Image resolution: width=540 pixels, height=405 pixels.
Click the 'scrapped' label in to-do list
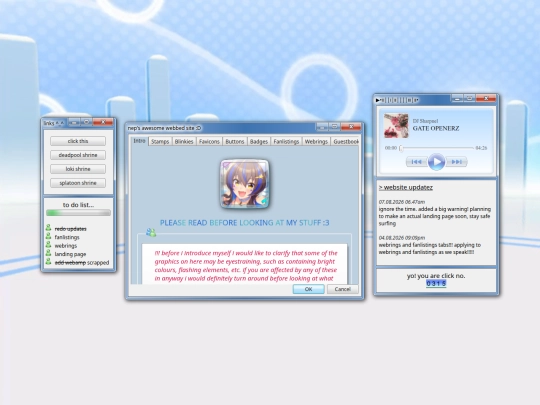point(98,263)
